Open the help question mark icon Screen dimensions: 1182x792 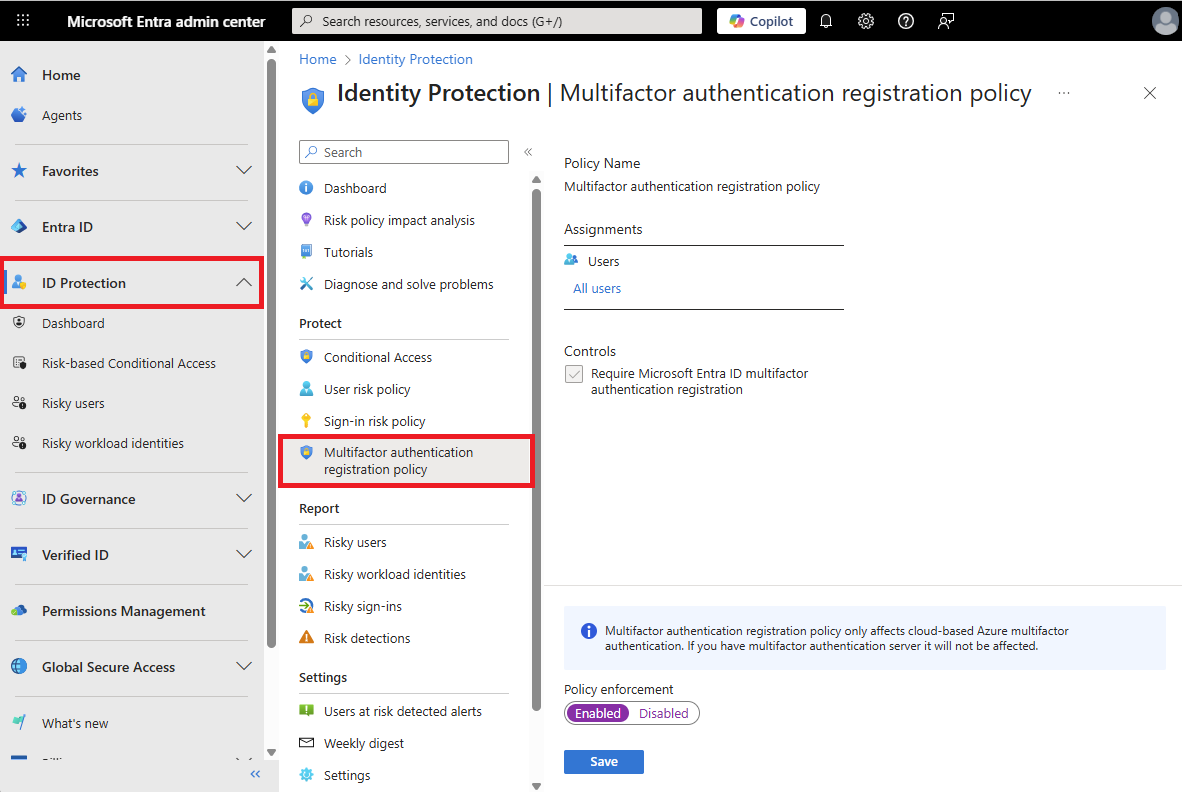tap(906, 21)
